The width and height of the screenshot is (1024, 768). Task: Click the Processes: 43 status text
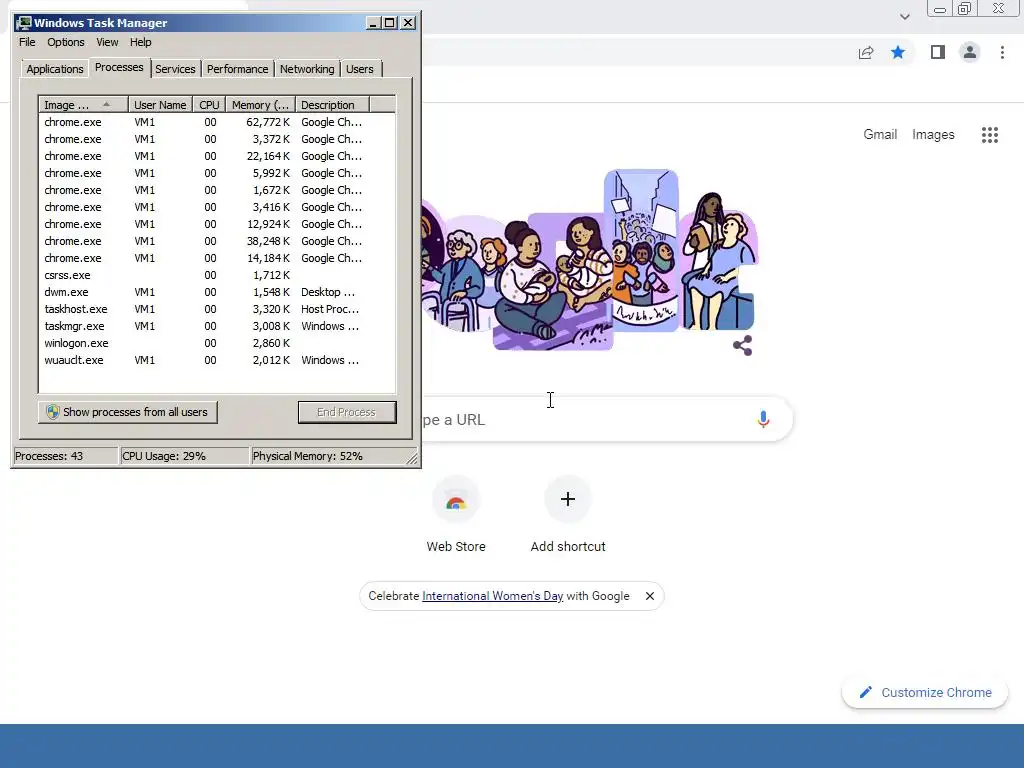click(49, 456)
